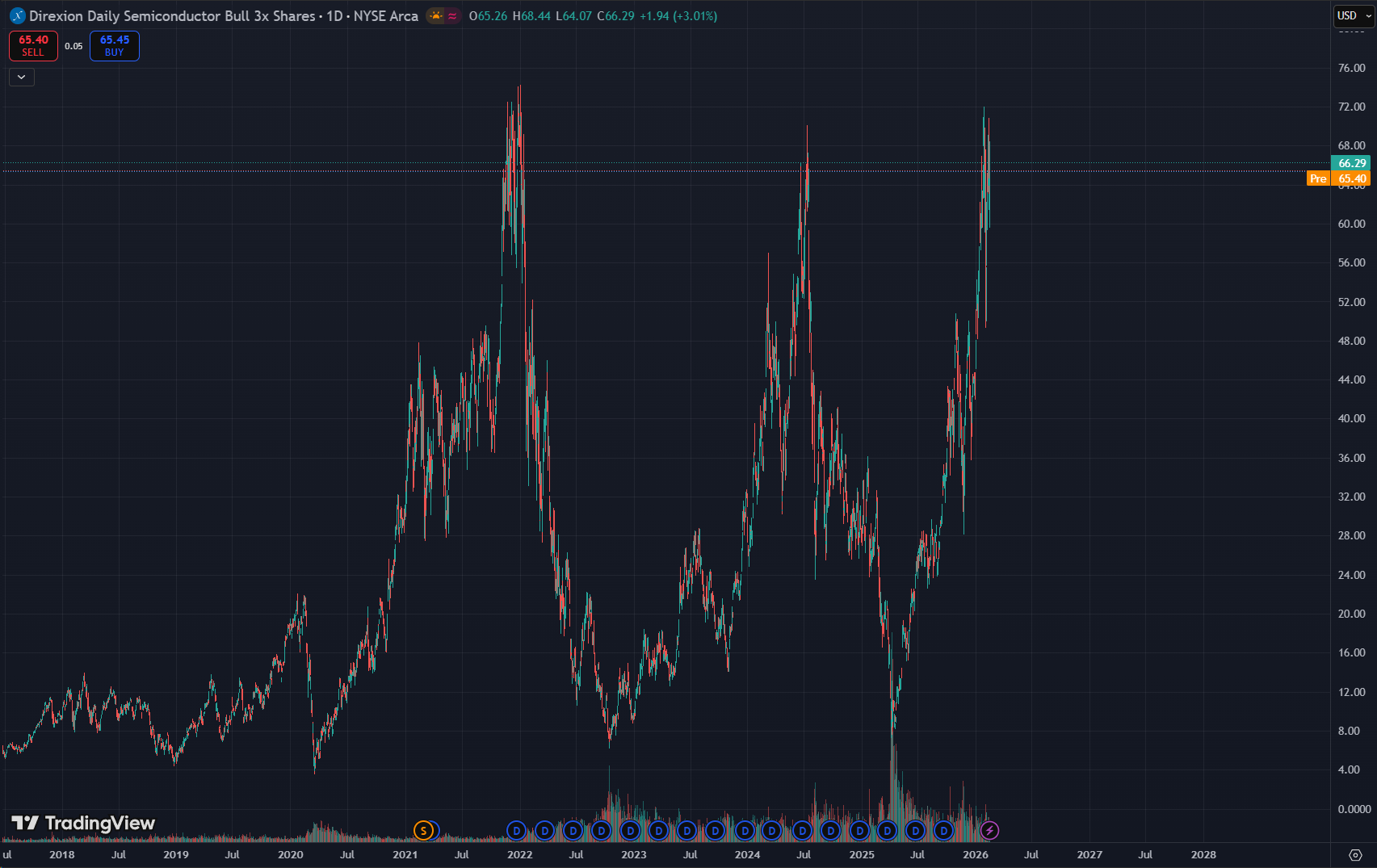Click the change value +1.94 (+3.01%)

click(678, 16)
